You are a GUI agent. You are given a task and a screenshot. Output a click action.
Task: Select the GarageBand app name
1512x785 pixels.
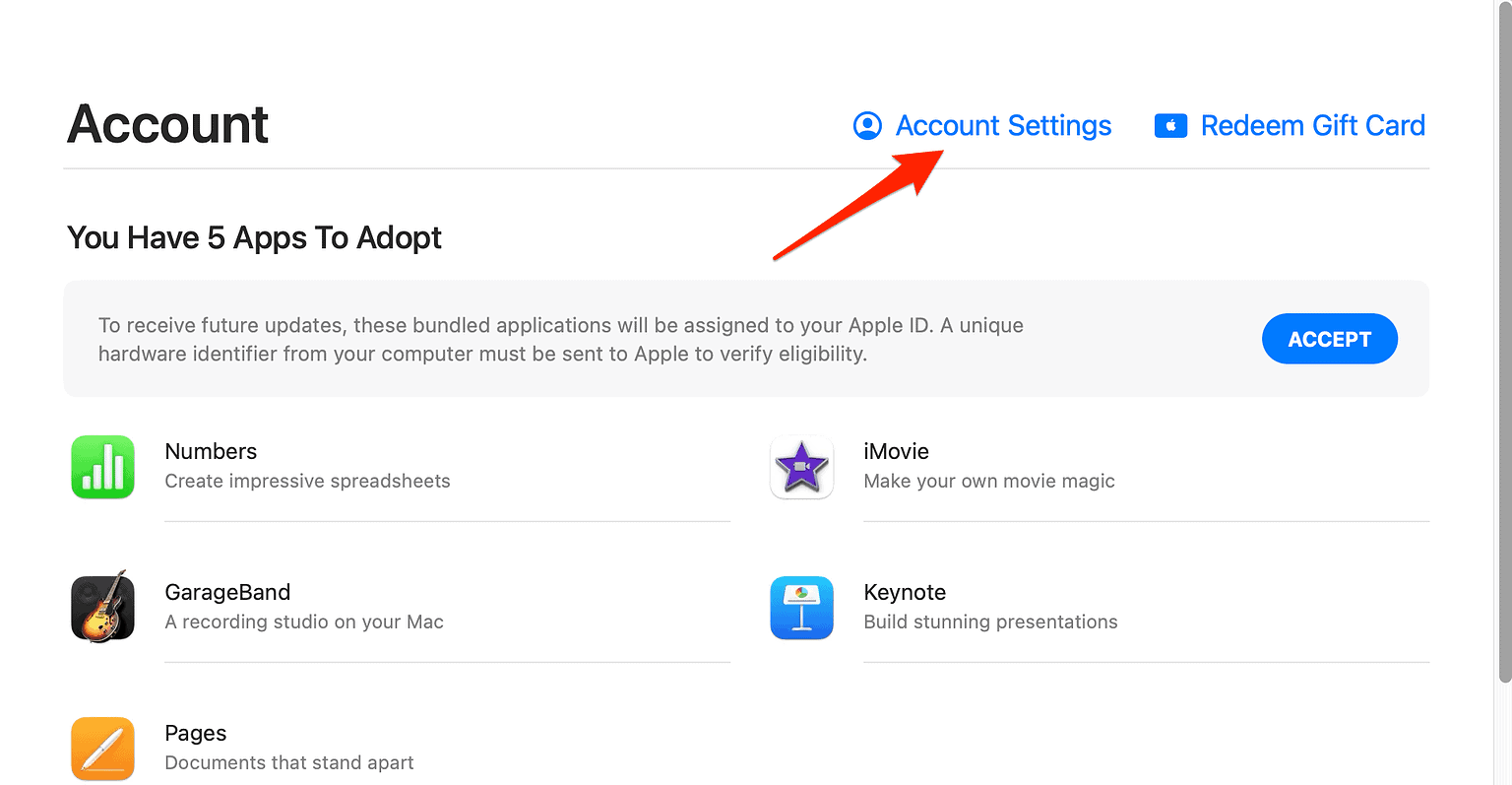(x=227, y=592)
